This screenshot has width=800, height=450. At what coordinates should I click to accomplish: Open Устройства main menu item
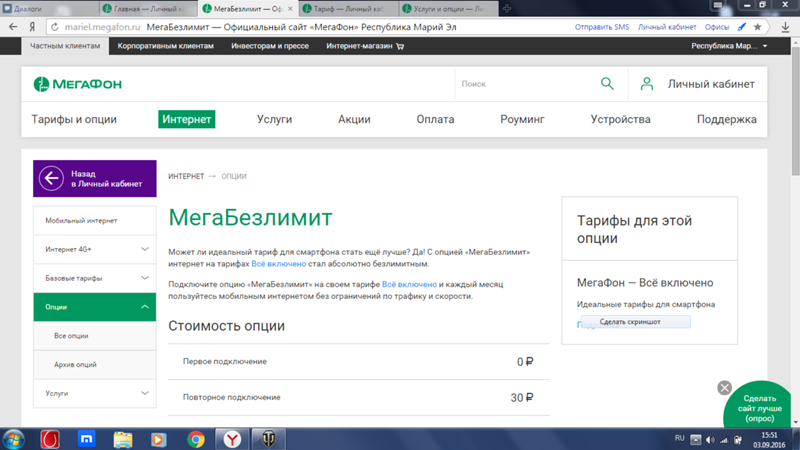coord(620,119)
